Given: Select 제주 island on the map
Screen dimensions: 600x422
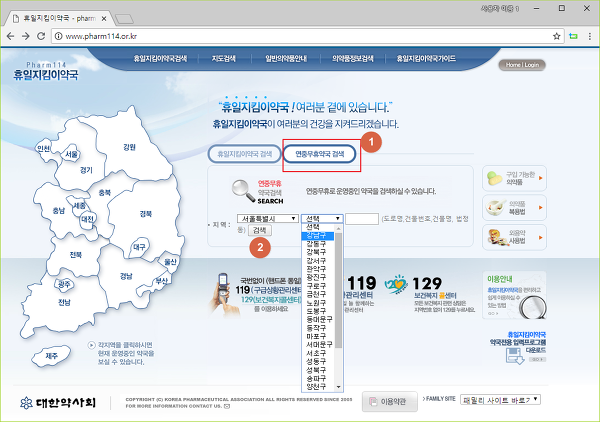Looking at the screenshot, I should tap(52, 356).
